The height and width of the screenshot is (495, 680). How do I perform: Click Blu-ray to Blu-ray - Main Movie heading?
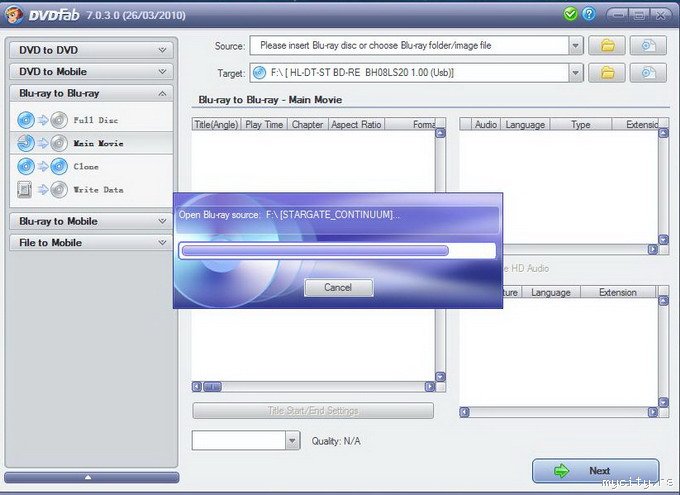(x=270, y=100)
